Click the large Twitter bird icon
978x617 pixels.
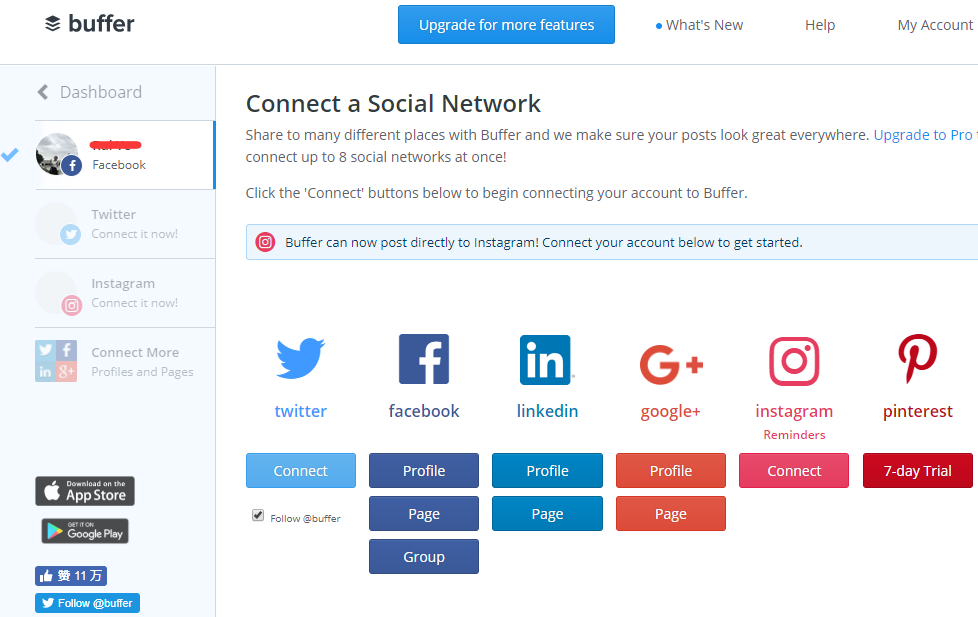coord(300,360)
